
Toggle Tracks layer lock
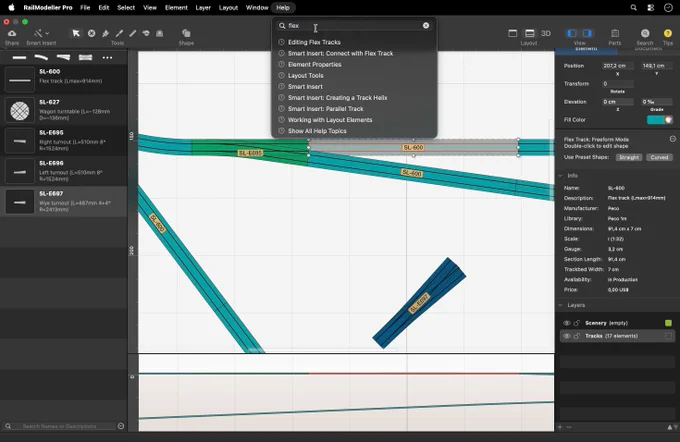[x=576, y=336]
